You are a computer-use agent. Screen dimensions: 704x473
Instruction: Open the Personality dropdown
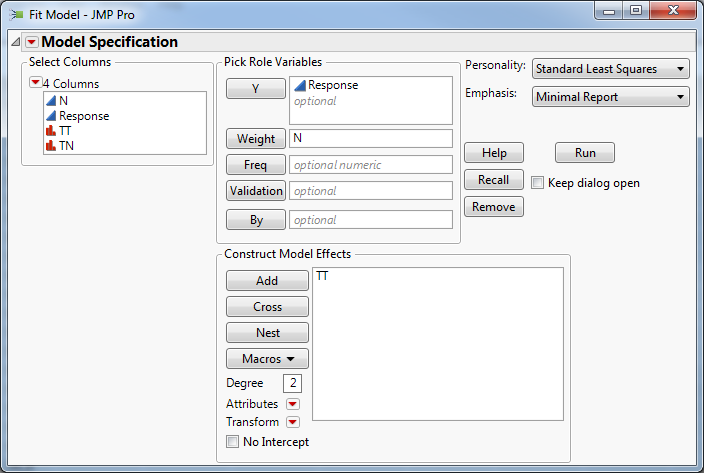pos(611,69)
